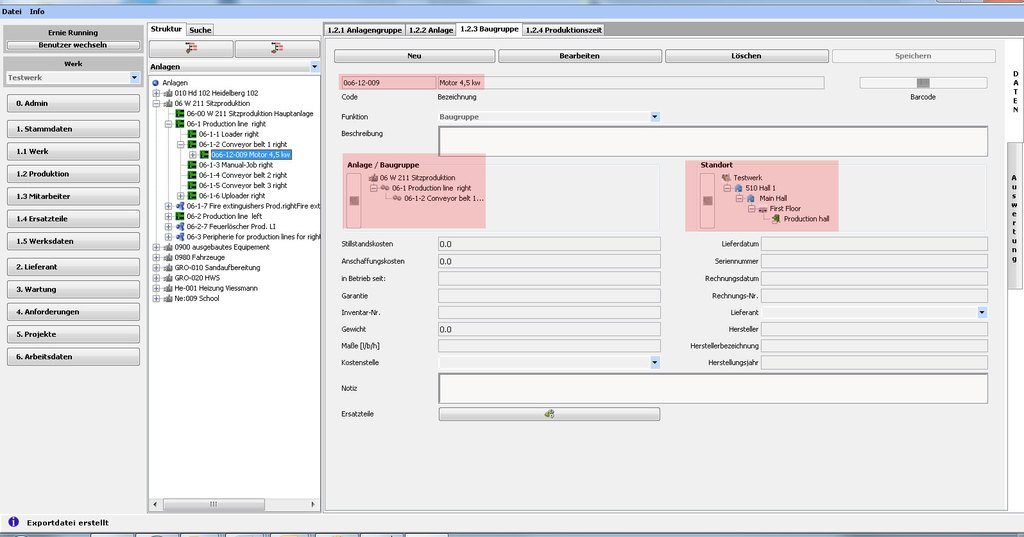Screen dimensions: 1024x537
Task: Click the left tree toolbar button under Struktur
Action: [x=191, y=48]
